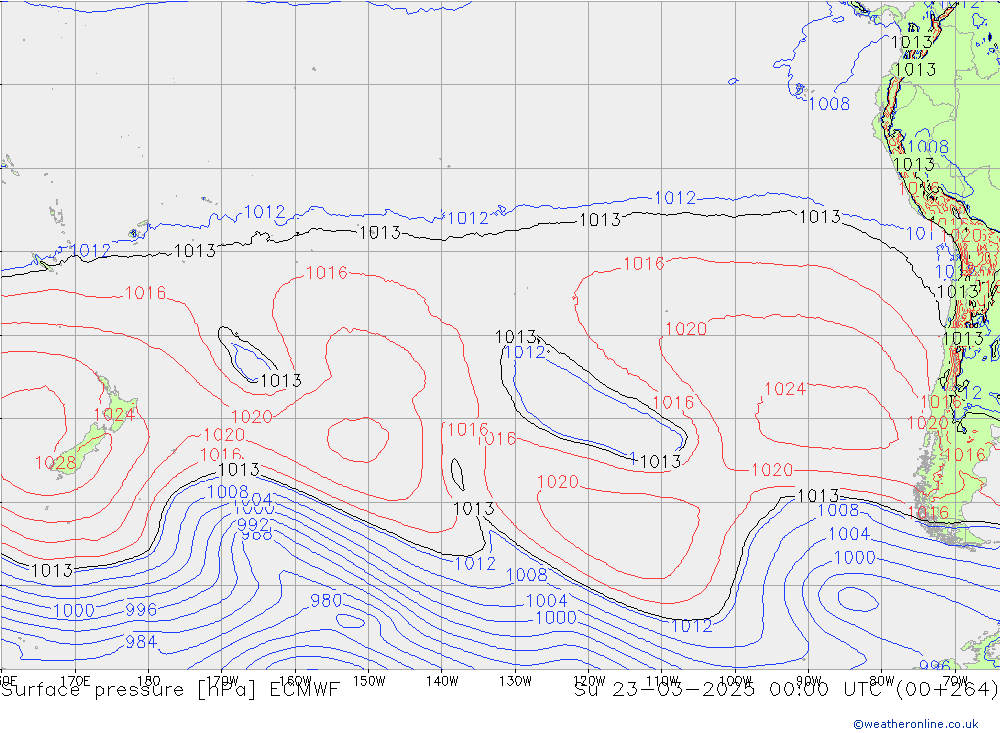Select the 80W longitude label
This screenshot has height=733, width=1000.
pos(882,681)
